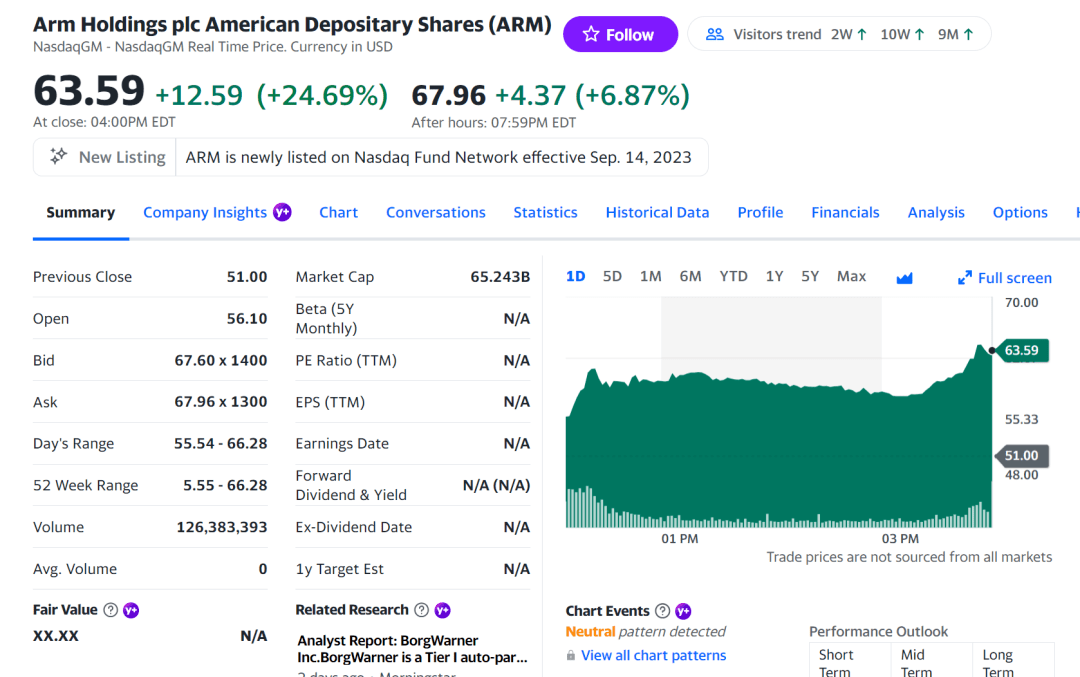Click the Related Research help icon
Viewport: 1080px width, 677px height.
[x=421, y=609]
